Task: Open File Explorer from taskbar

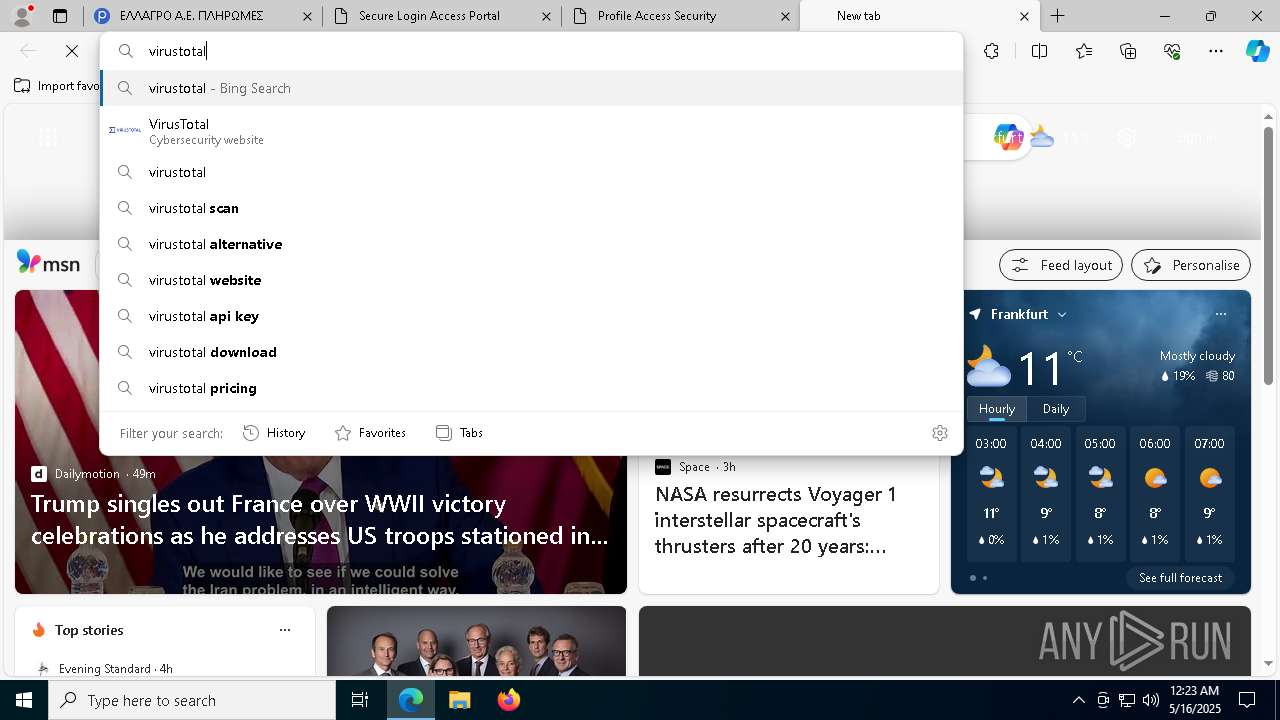Action: pos(459,700)
